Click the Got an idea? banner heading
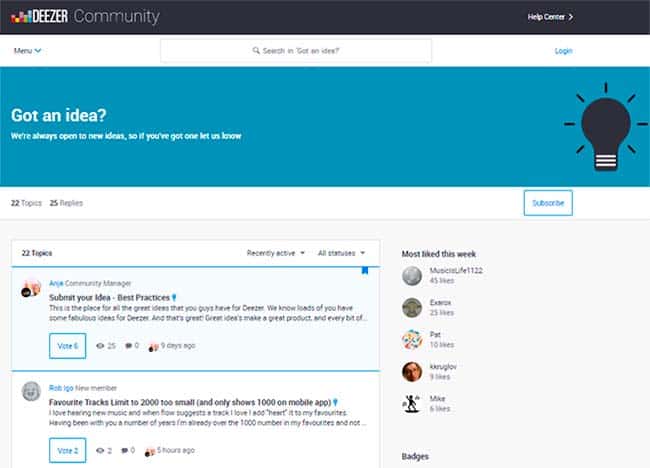The height and width of the screenshot is (468, 650). point(58,115)
